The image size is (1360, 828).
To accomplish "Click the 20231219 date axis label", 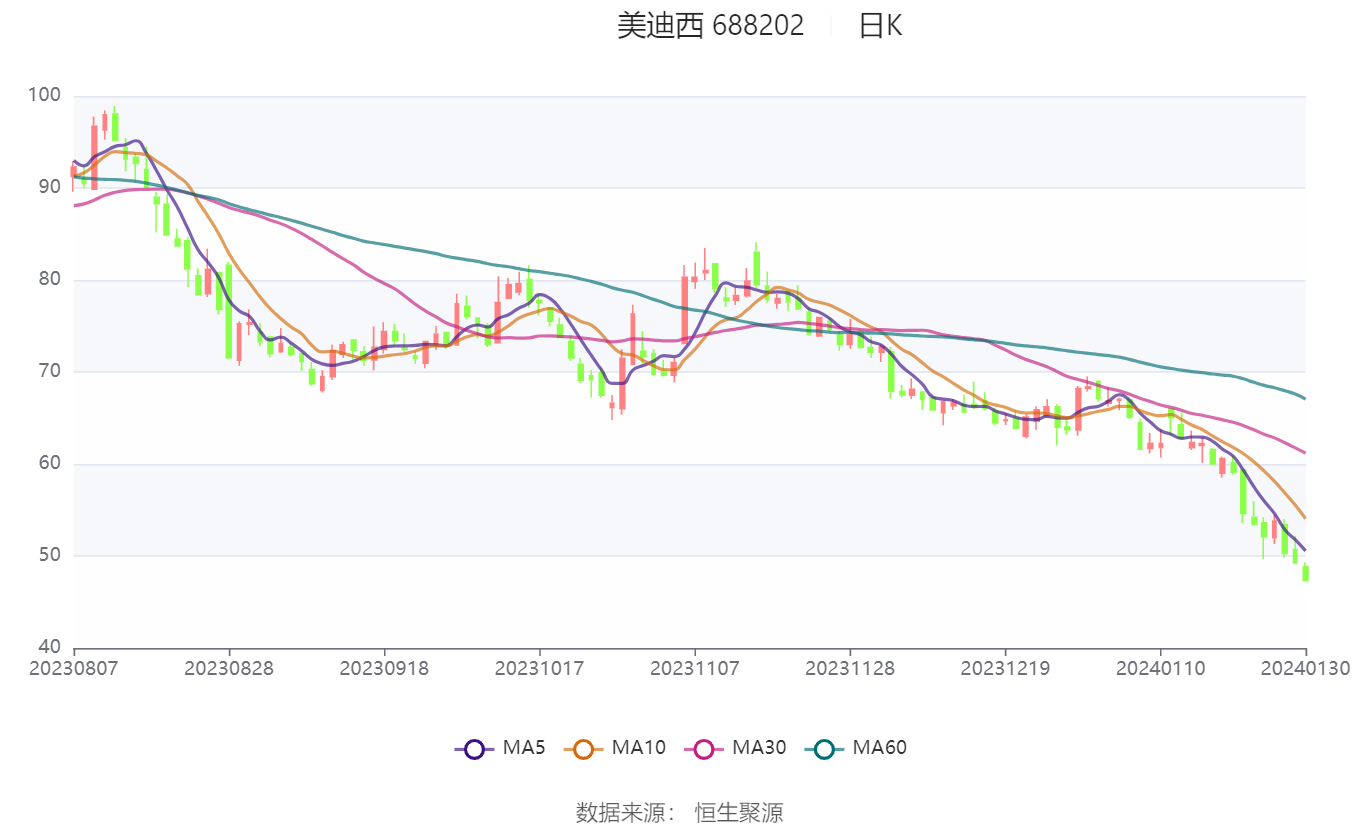I will click(1005, 668).
